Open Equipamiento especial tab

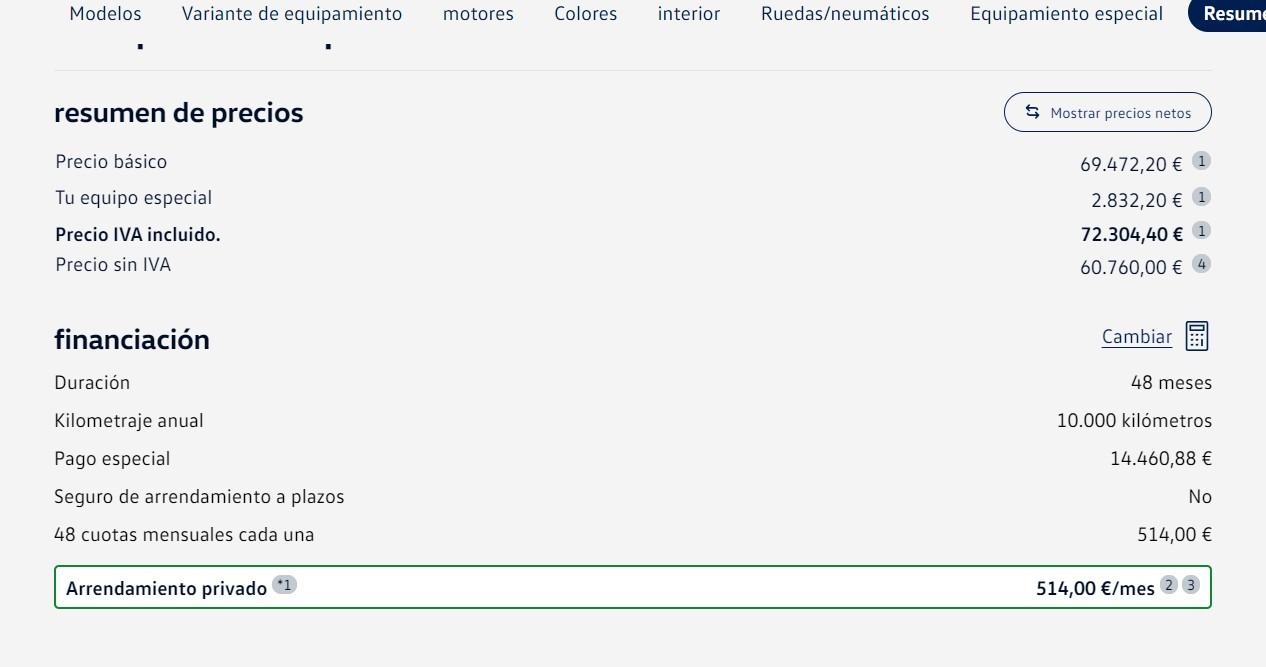click(x=1067, y=14)
